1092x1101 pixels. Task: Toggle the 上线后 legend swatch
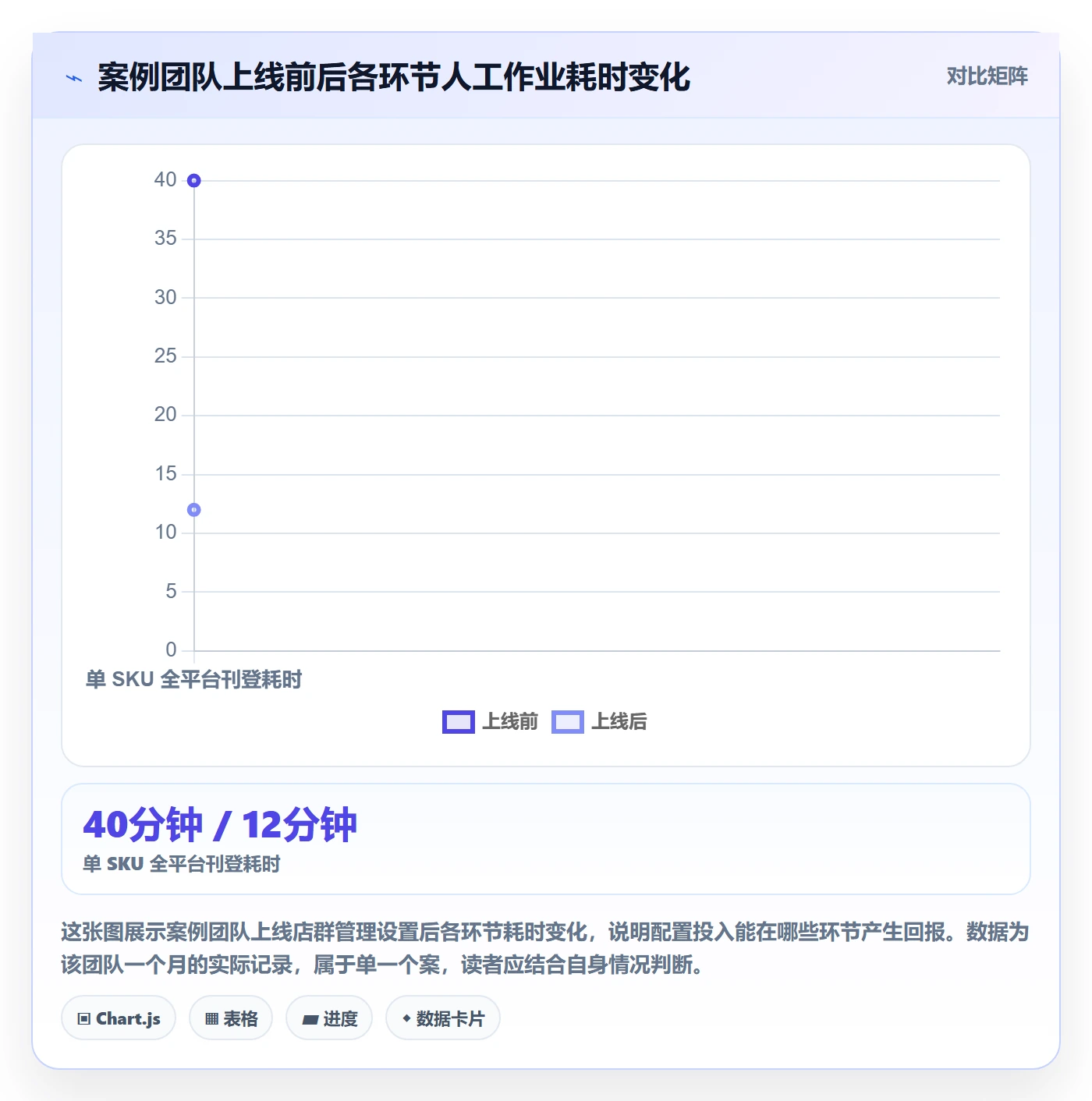click(x=567, y=722)
